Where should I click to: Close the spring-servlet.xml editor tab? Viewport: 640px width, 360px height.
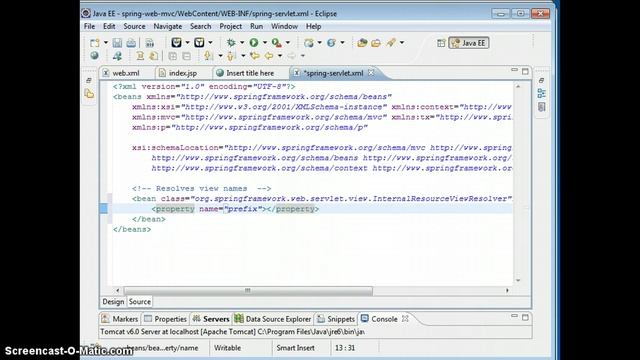pos(371,73)
